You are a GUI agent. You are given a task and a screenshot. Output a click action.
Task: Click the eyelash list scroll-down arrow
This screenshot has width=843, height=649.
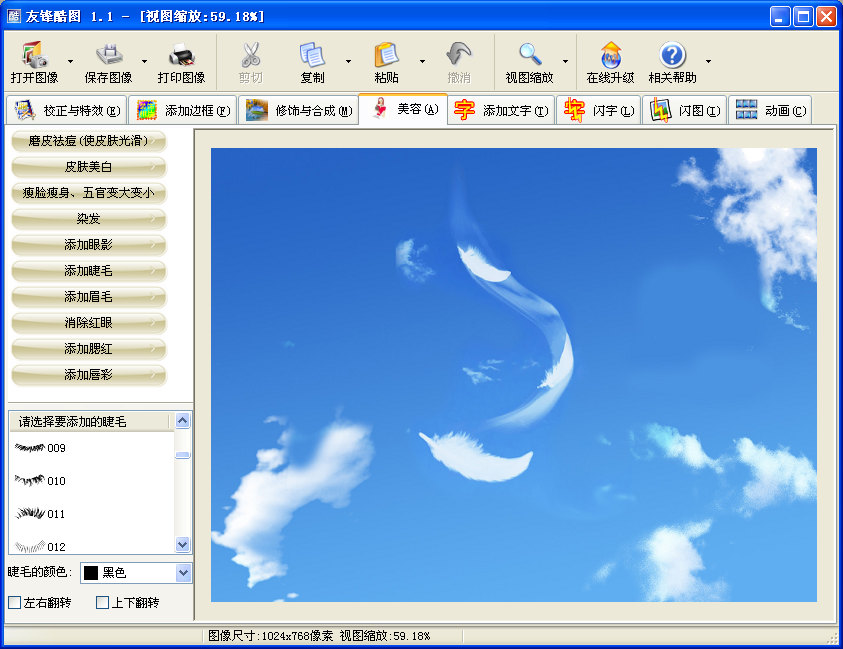183,545
